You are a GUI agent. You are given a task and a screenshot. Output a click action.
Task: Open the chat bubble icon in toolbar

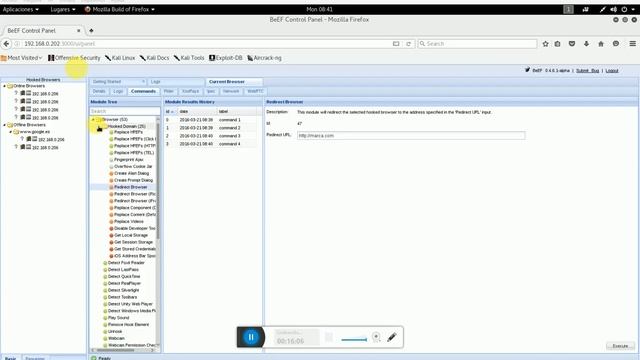616,44
